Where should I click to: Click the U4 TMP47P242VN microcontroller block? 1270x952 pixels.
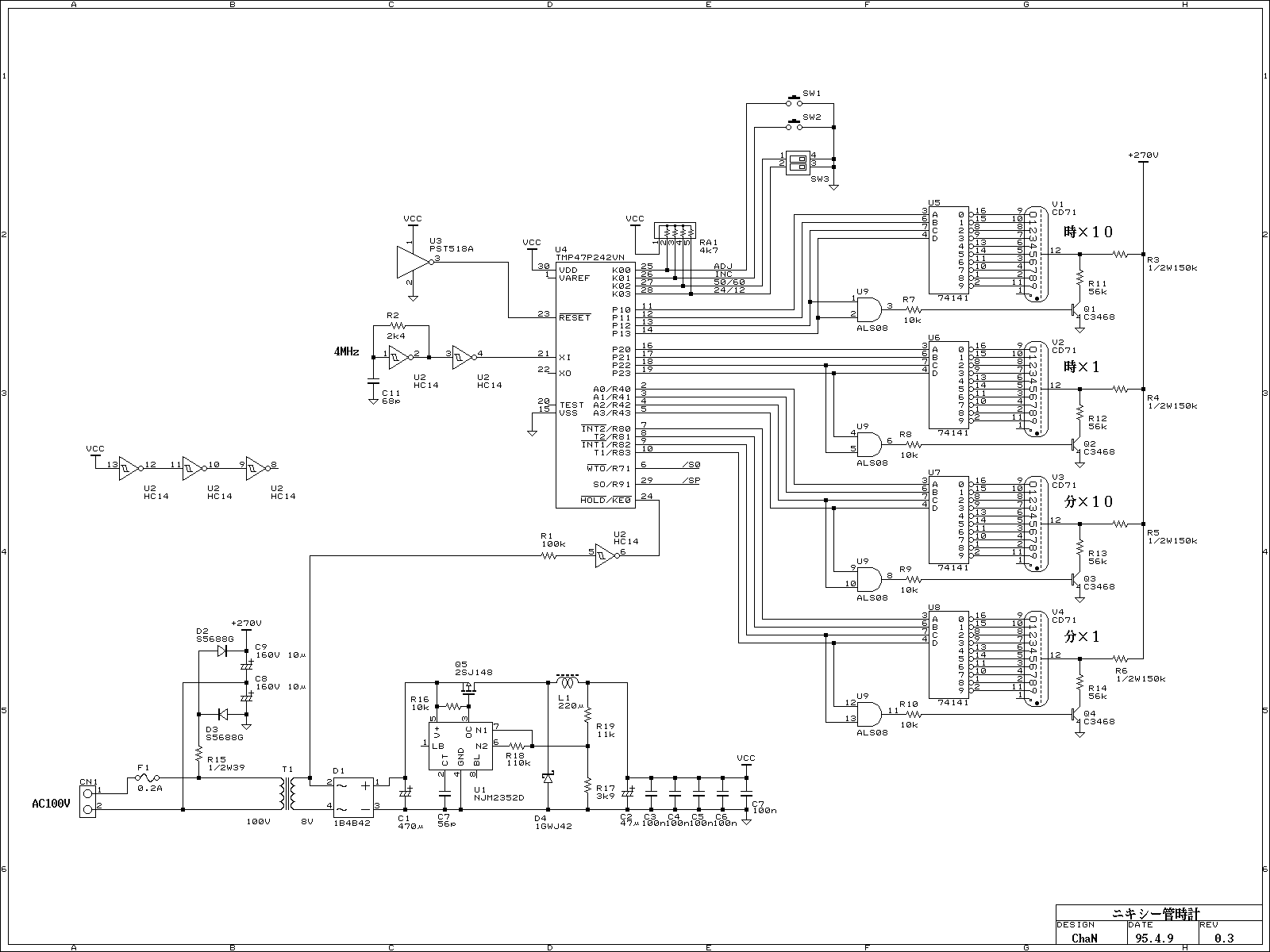tap(594, 381)
